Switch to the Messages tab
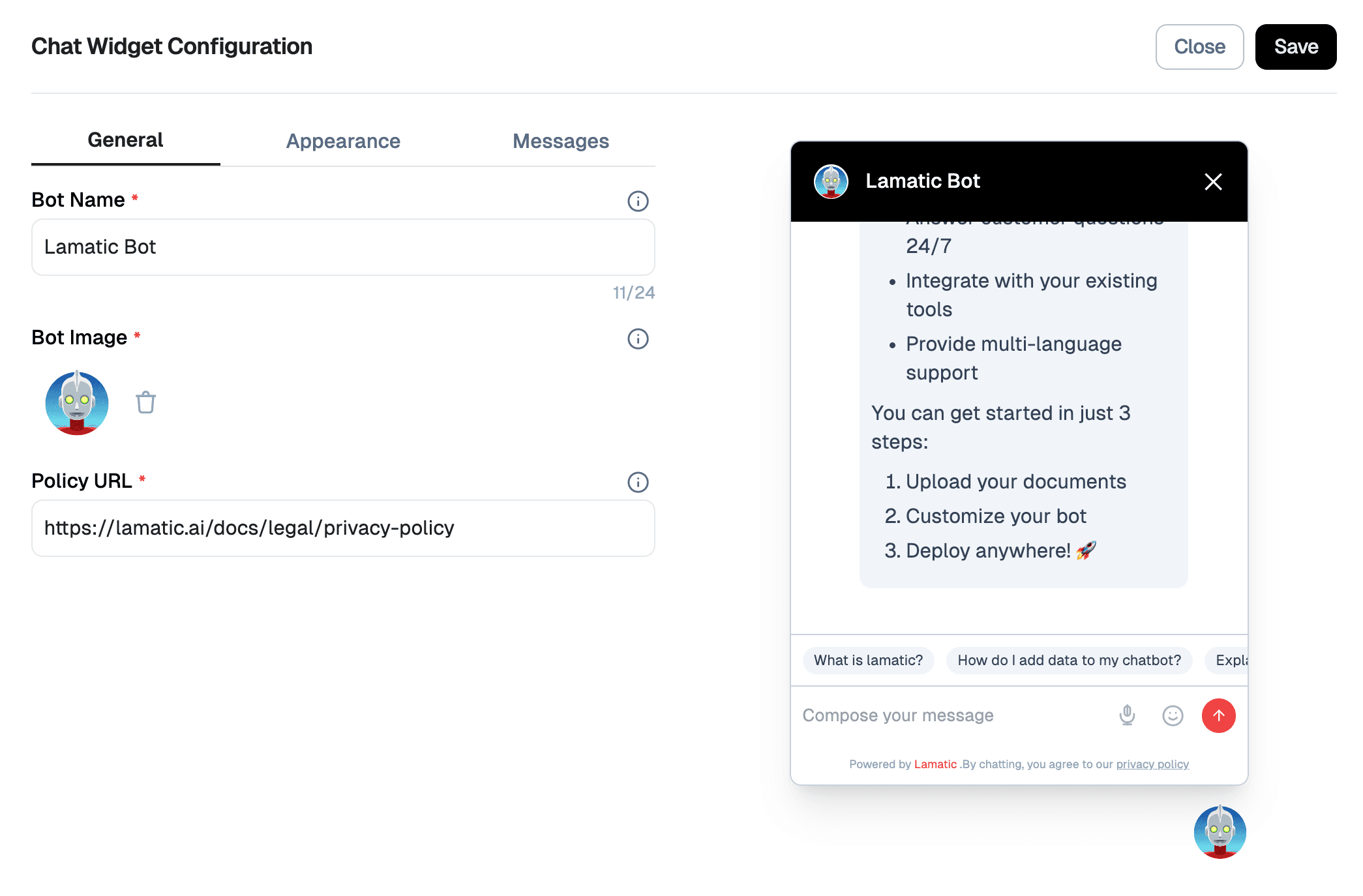The width and height of the screenshot is (1363, 896). coord(560,141)
